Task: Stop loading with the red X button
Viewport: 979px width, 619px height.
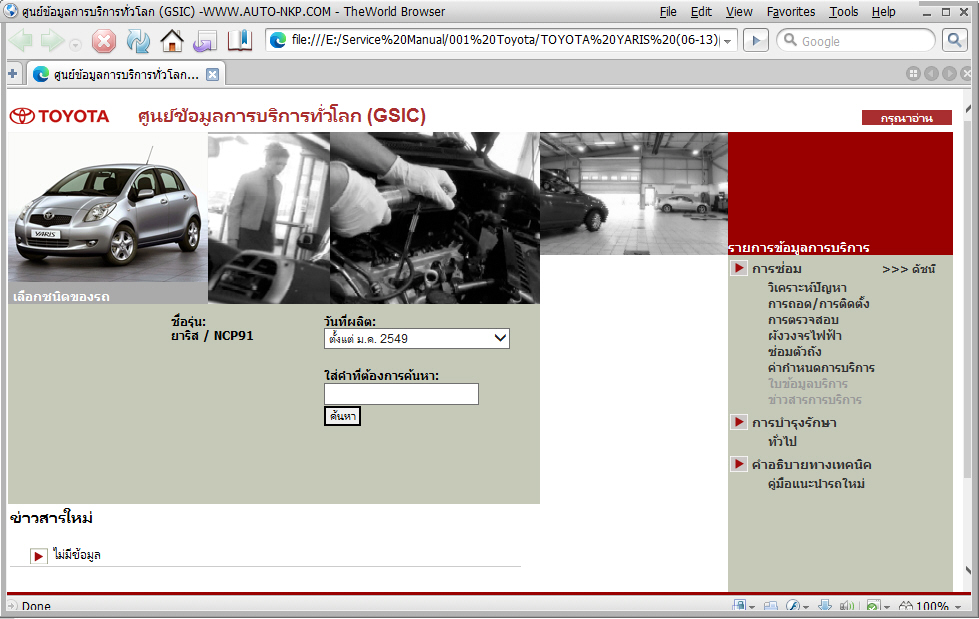Action: [x=104, y=41]
